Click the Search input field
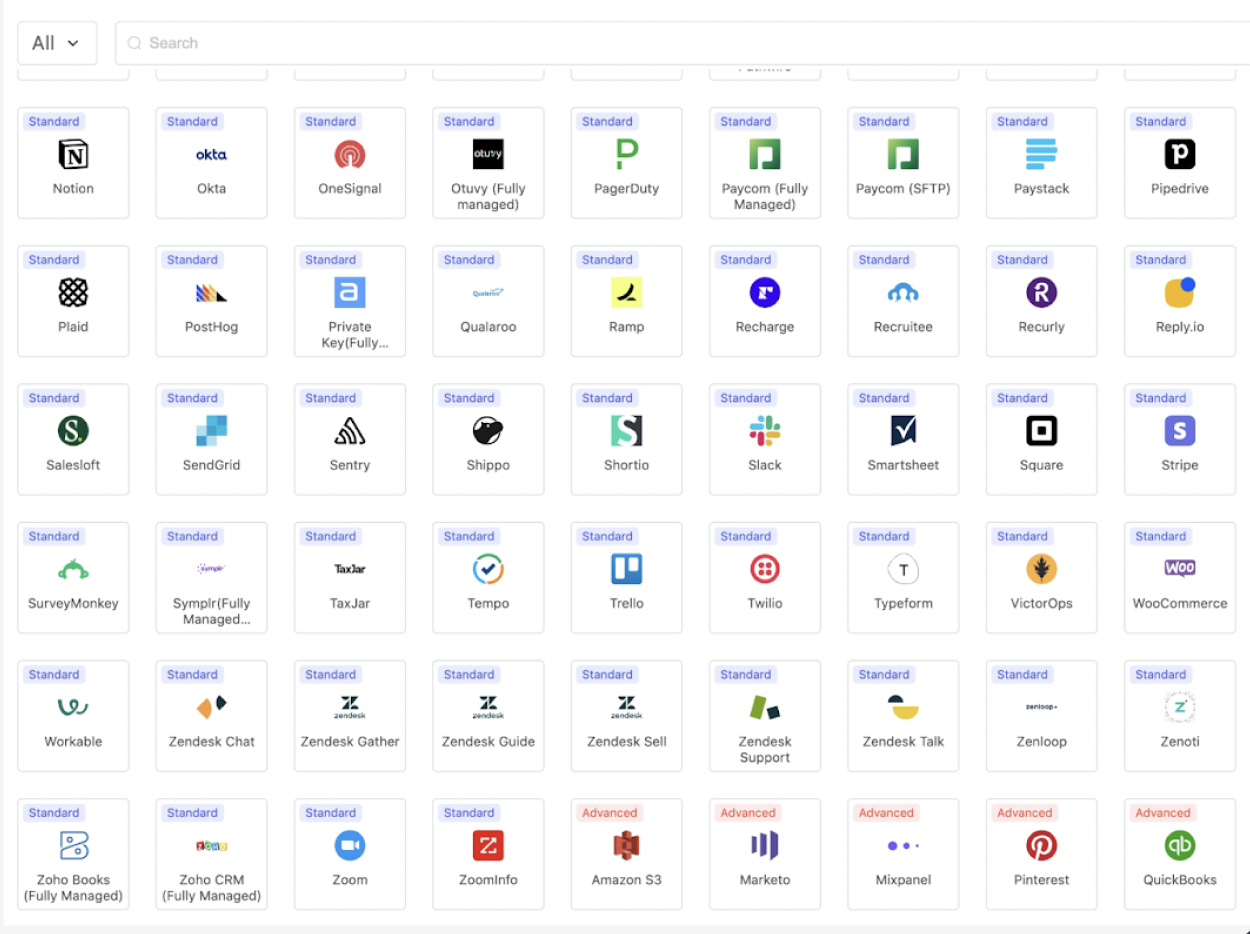The width and height of the screenshot is (1250, 934). (x=680, y=43)
